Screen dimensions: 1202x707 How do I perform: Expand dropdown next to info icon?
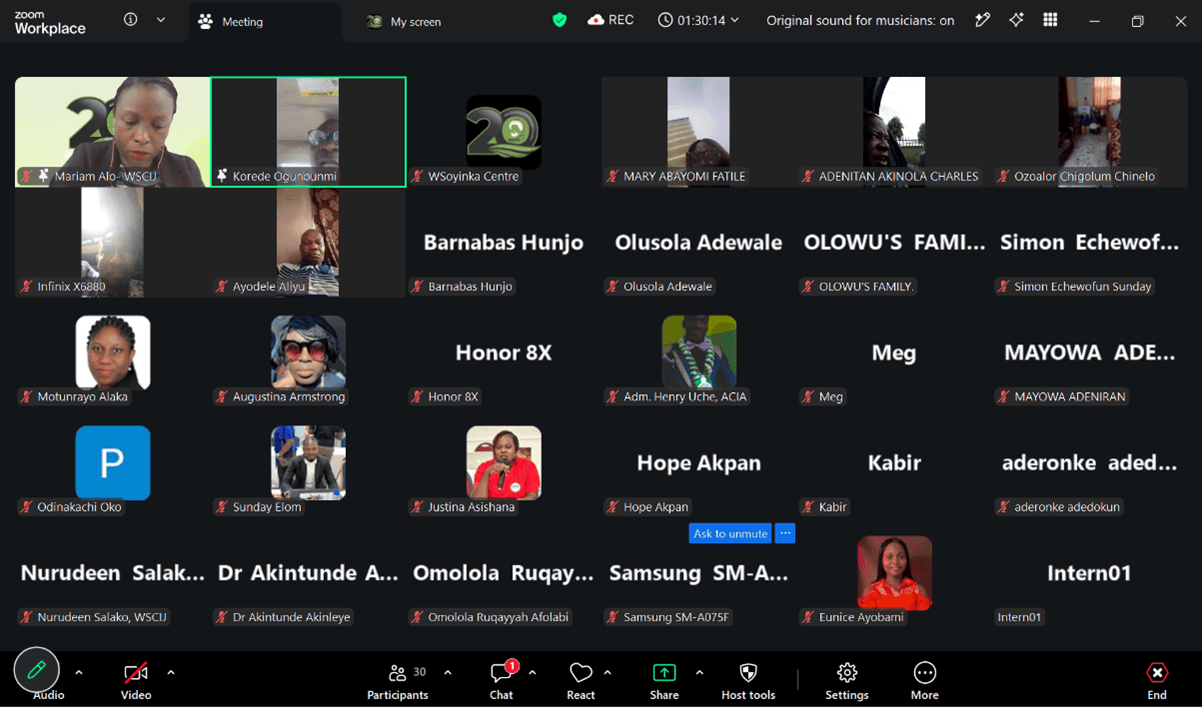161,20
